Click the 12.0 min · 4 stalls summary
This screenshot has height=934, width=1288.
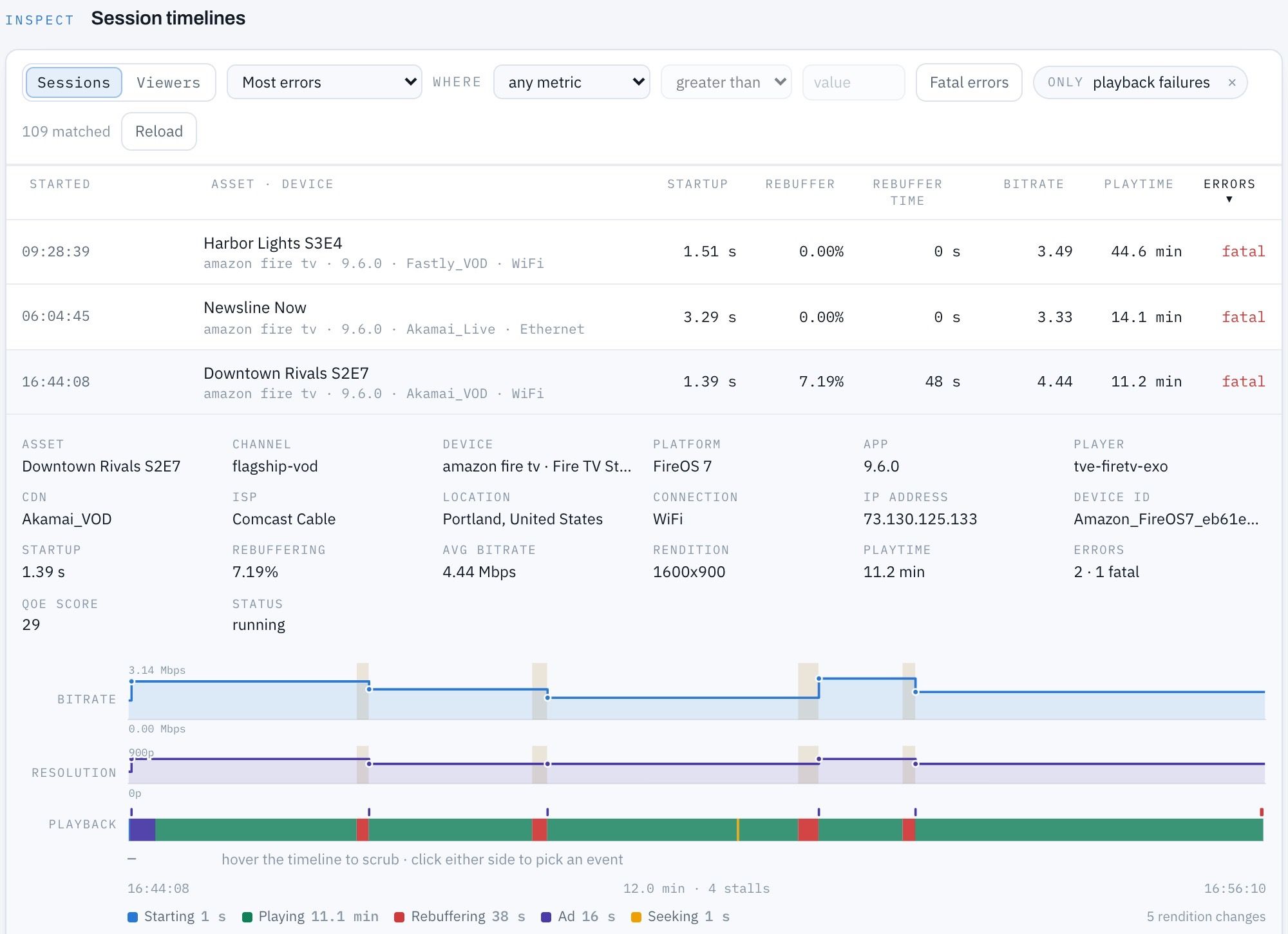coord(696,889)
